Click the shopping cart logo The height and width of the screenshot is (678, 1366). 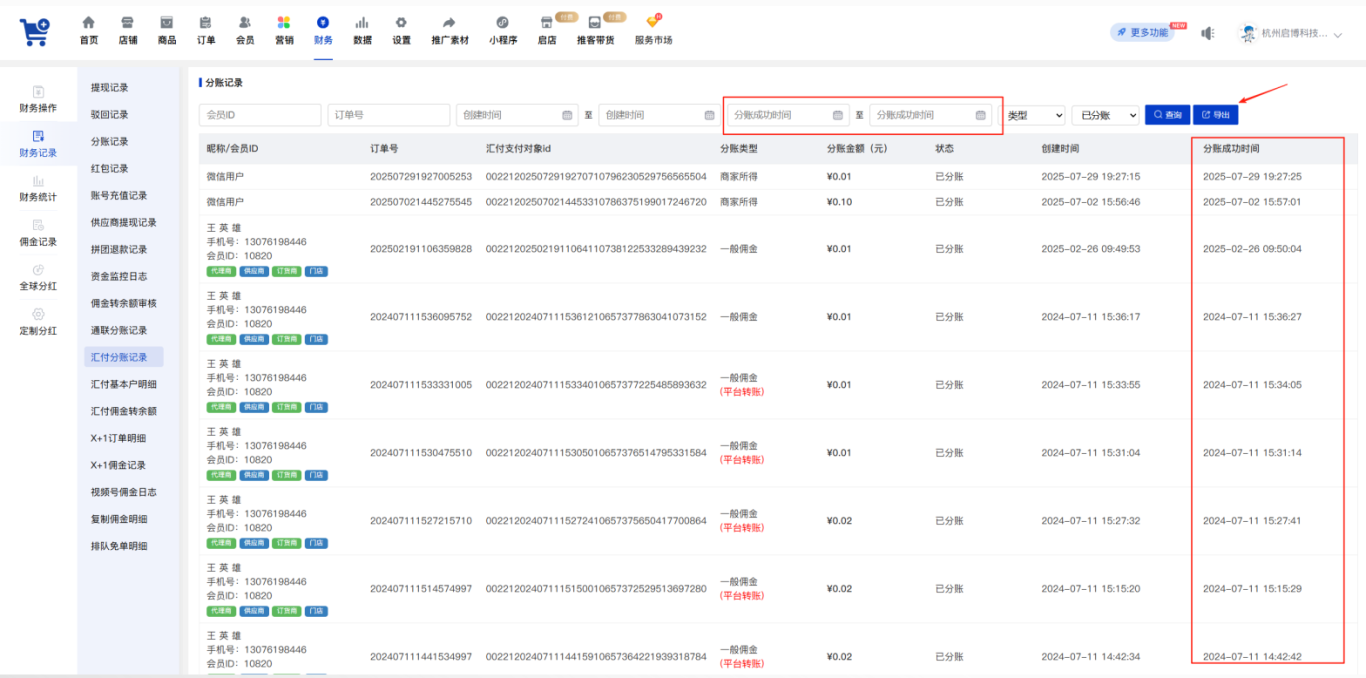click(x=35, y=31)
